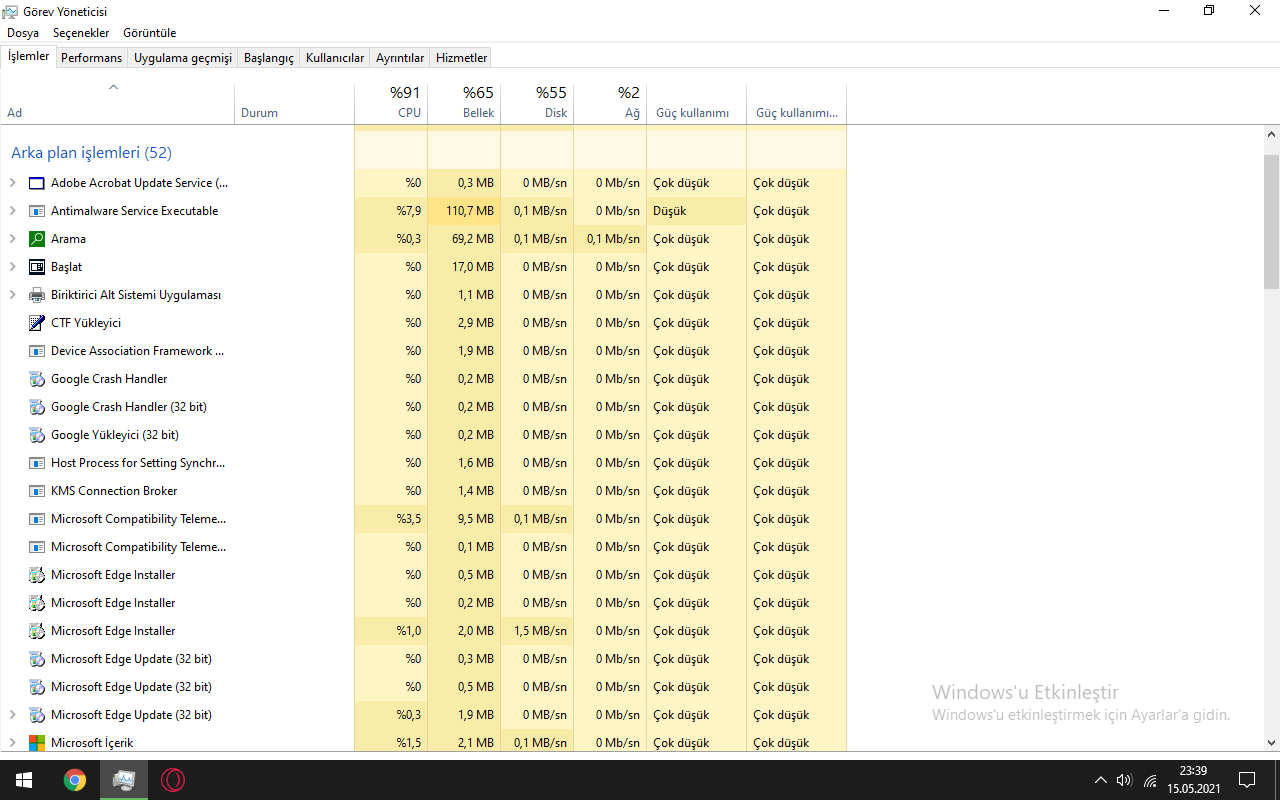Viewport: 1280px width, 800px height.
Task: Open the volume control in system tray
Action: click(1124, 780)
